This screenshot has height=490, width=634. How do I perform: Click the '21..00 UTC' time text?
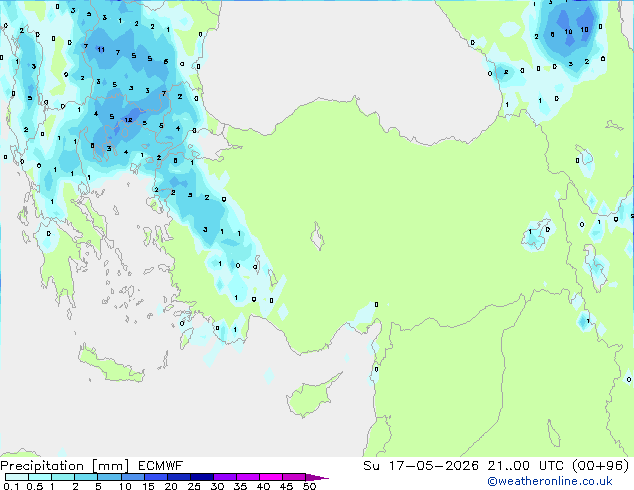tap(528, 466)
